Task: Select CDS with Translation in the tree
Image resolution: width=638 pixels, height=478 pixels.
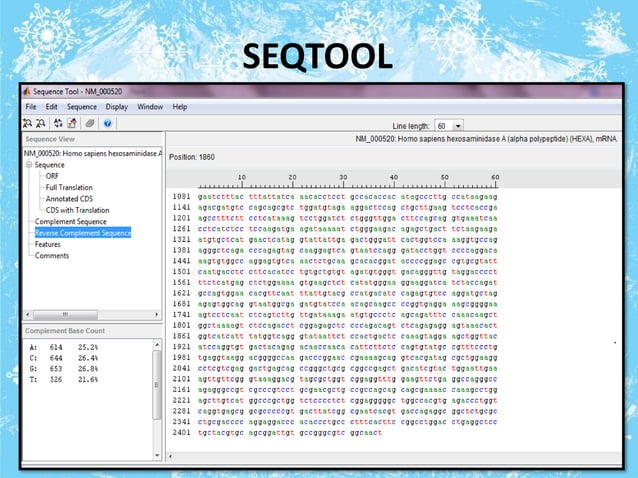Action: tap(78, 210)
